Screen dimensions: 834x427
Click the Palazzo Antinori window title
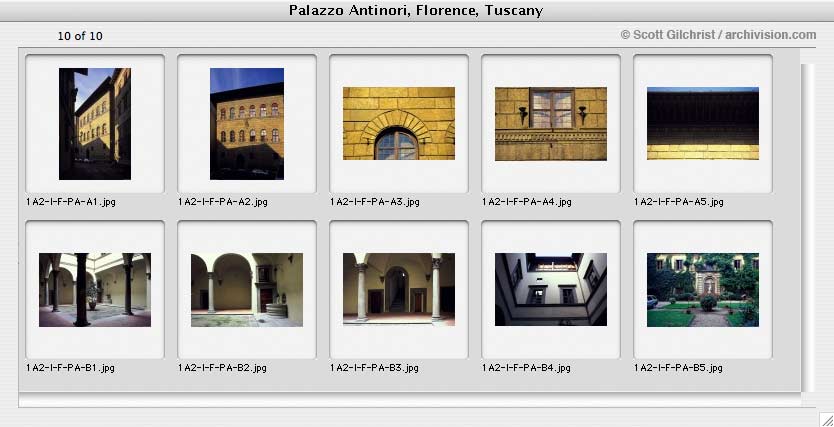pos(416,10)
